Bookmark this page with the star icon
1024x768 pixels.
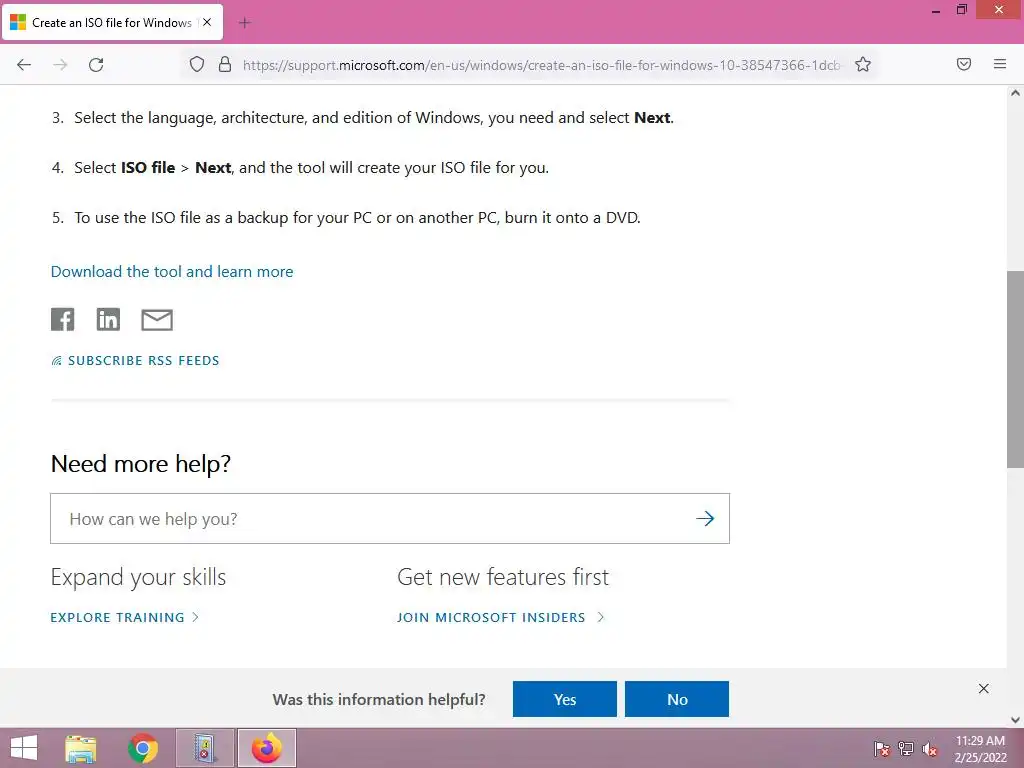[x=863, y=64]
